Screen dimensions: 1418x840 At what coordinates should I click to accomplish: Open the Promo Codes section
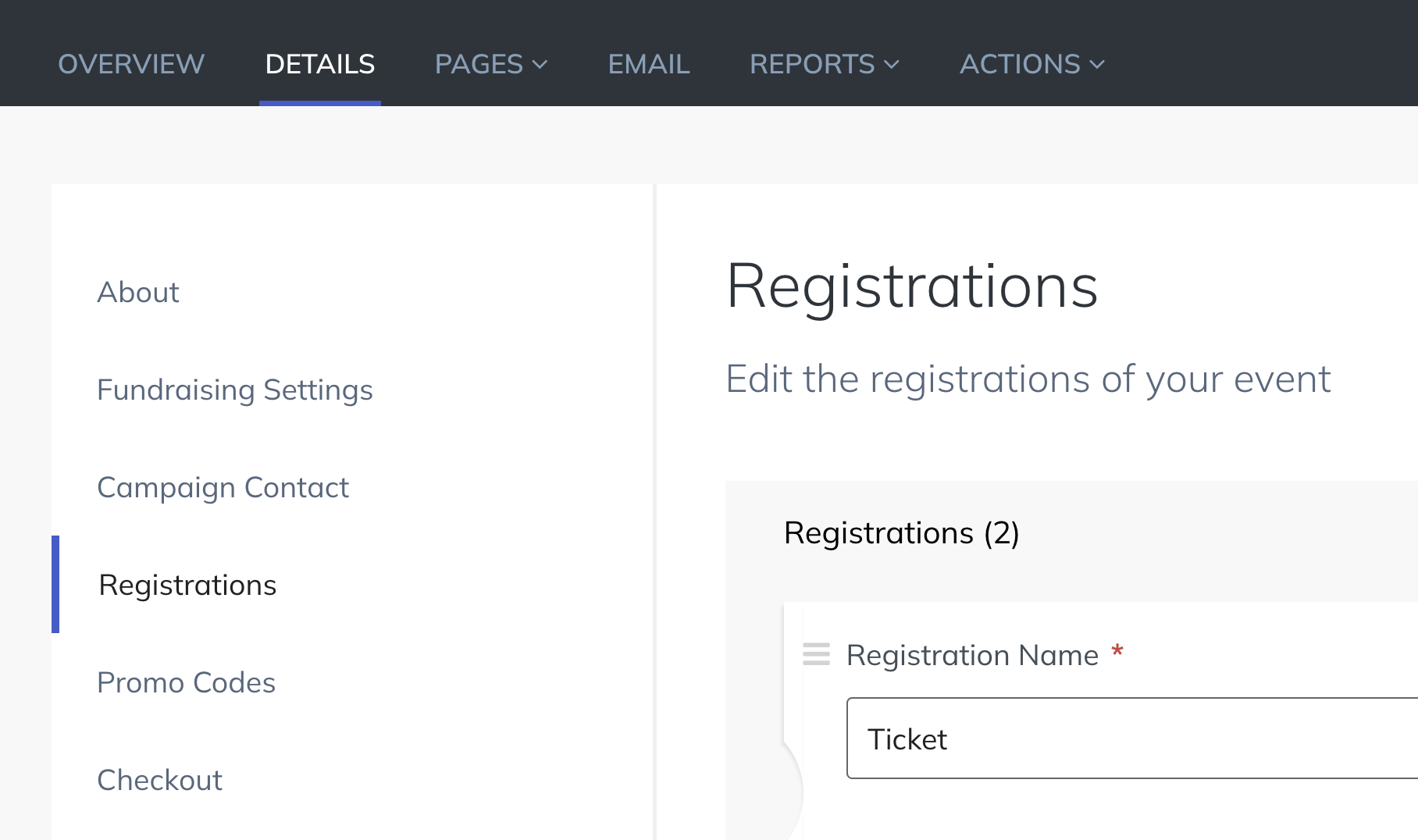[x=186, y=682]
